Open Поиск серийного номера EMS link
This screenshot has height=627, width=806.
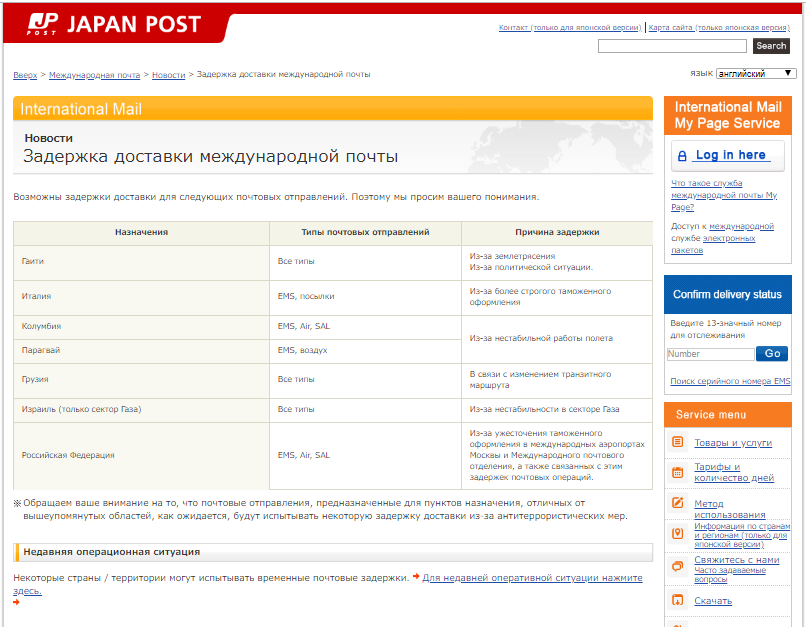(730, 381)
